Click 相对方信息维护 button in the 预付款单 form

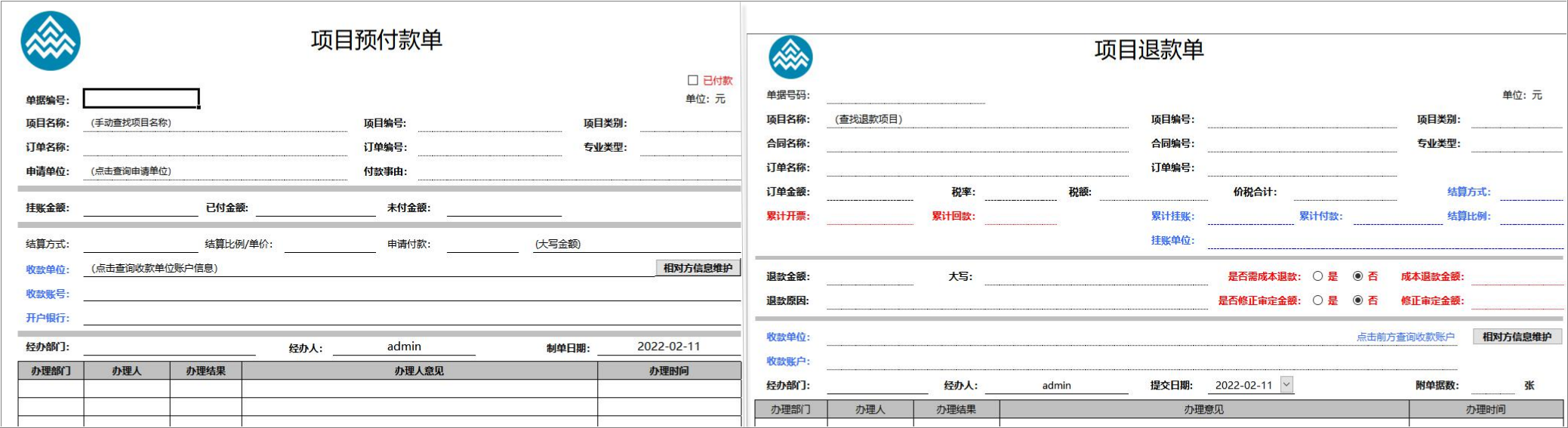point(698,267)
